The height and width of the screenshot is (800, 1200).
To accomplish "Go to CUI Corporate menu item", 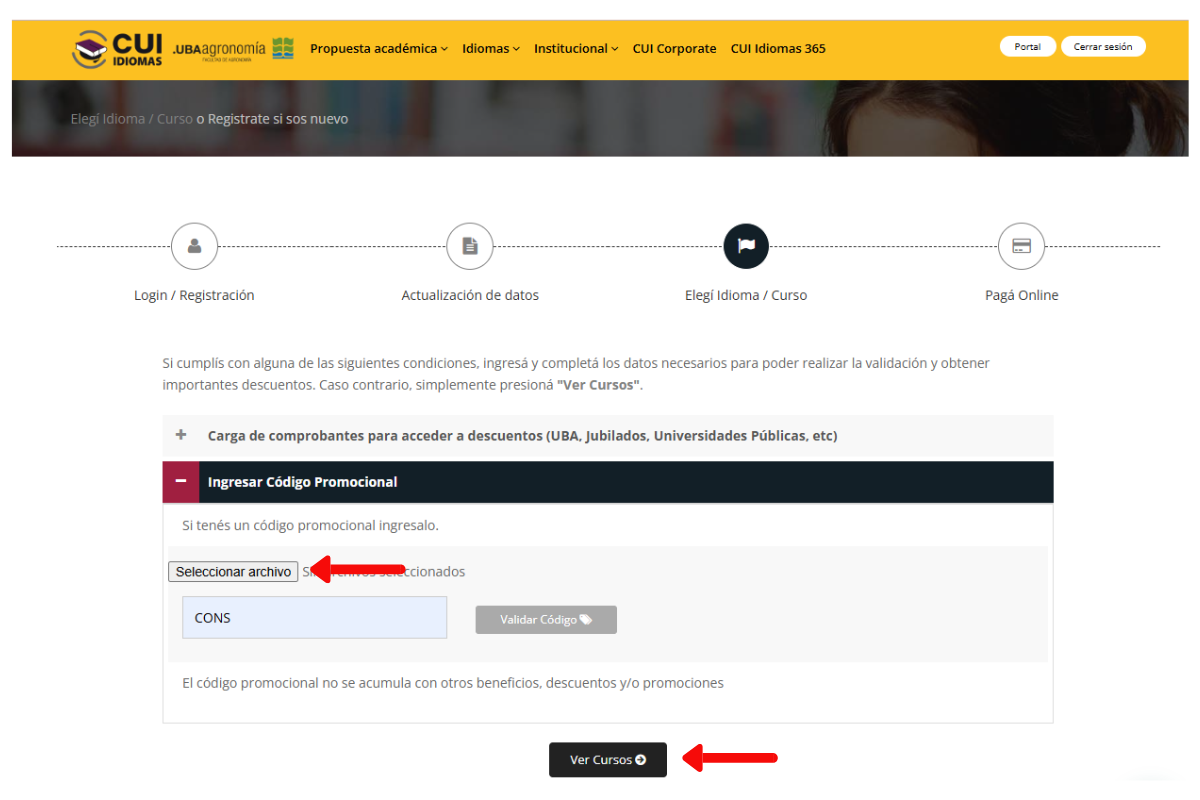I will (674, 48).
